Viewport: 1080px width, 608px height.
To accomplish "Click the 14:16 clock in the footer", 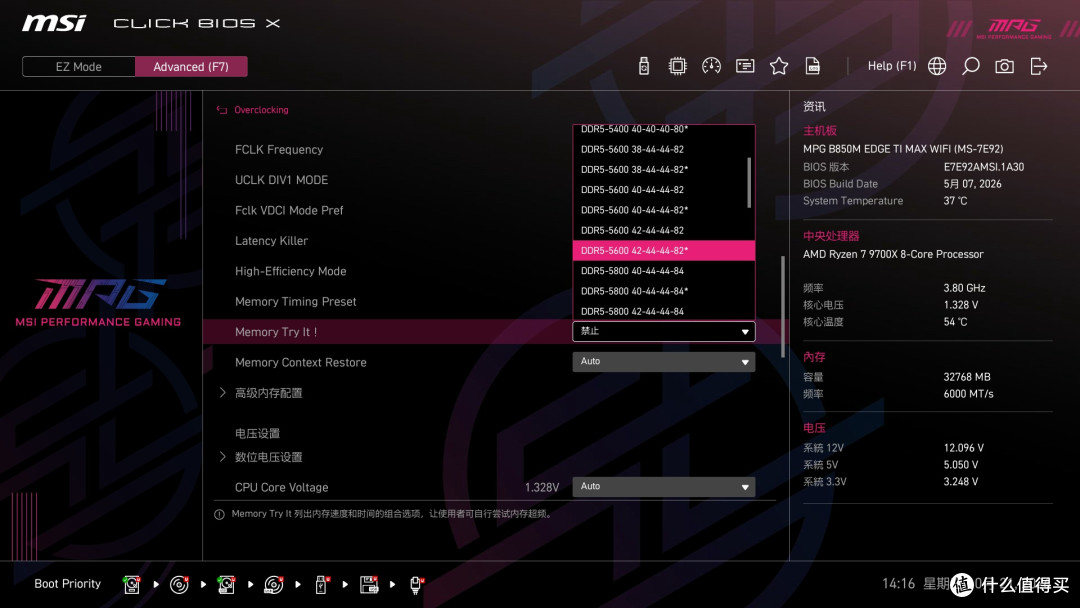I will [x=899, y=584].
